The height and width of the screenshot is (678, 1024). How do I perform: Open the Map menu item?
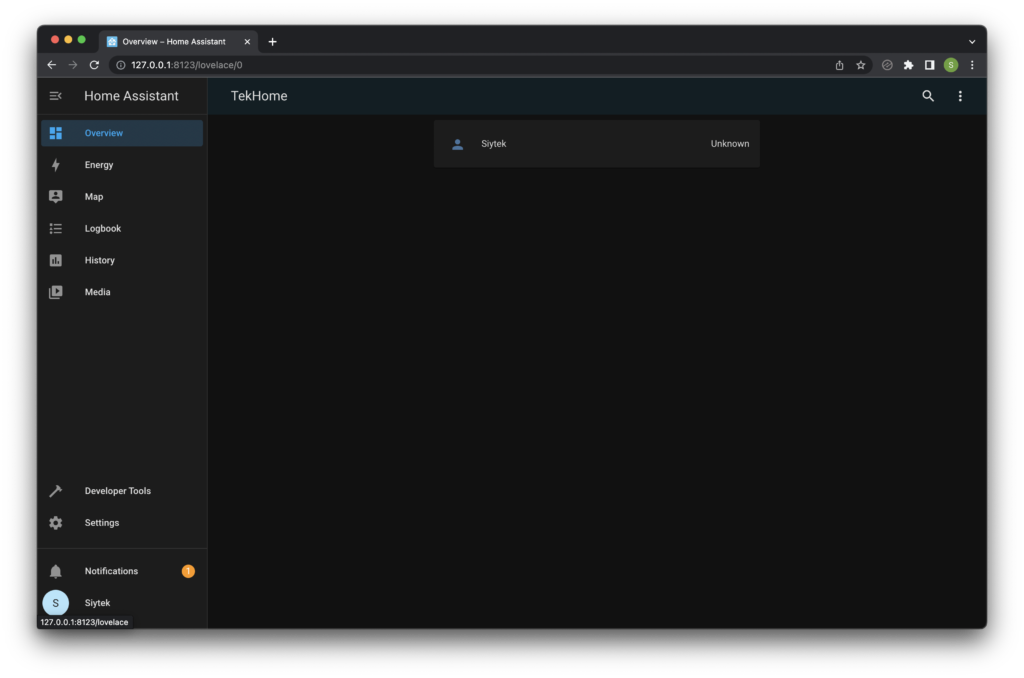[x=121, y=197]
